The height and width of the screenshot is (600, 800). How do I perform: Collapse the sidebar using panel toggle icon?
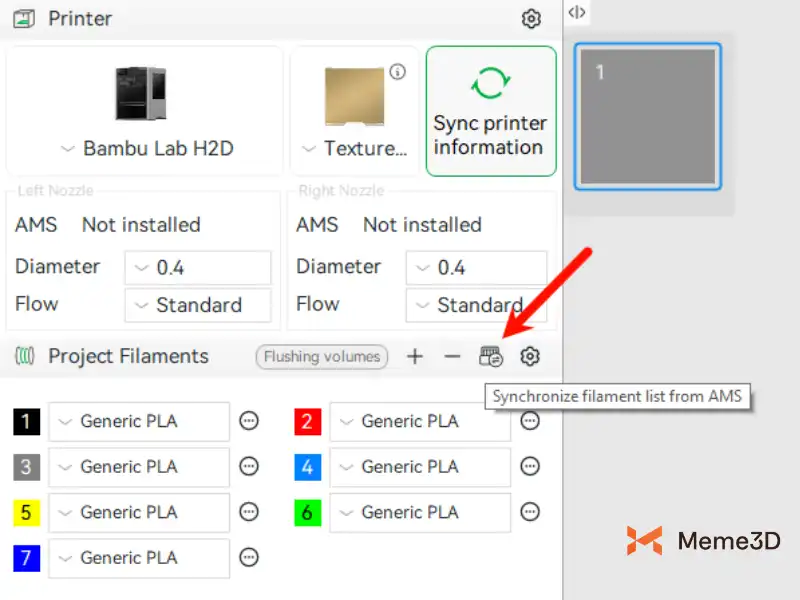577,13
